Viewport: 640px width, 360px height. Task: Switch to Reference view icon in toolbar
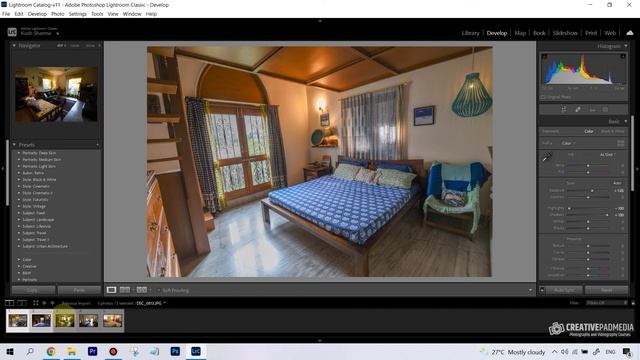click(125, 290)
